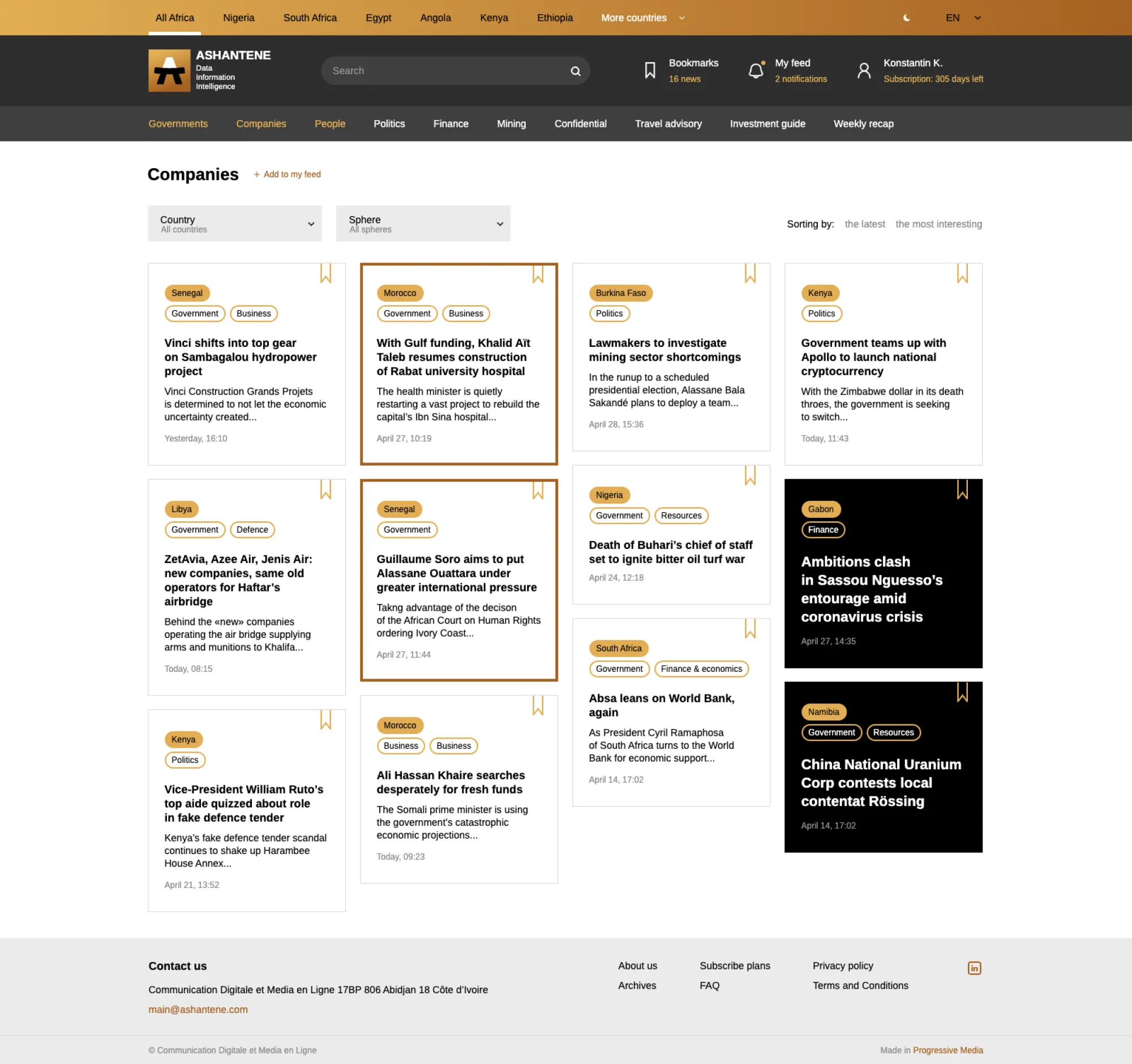Screen dimensions: 1132x1064
Task: Bookmark the China National Uranium article
Action: [x=962, y=692]
